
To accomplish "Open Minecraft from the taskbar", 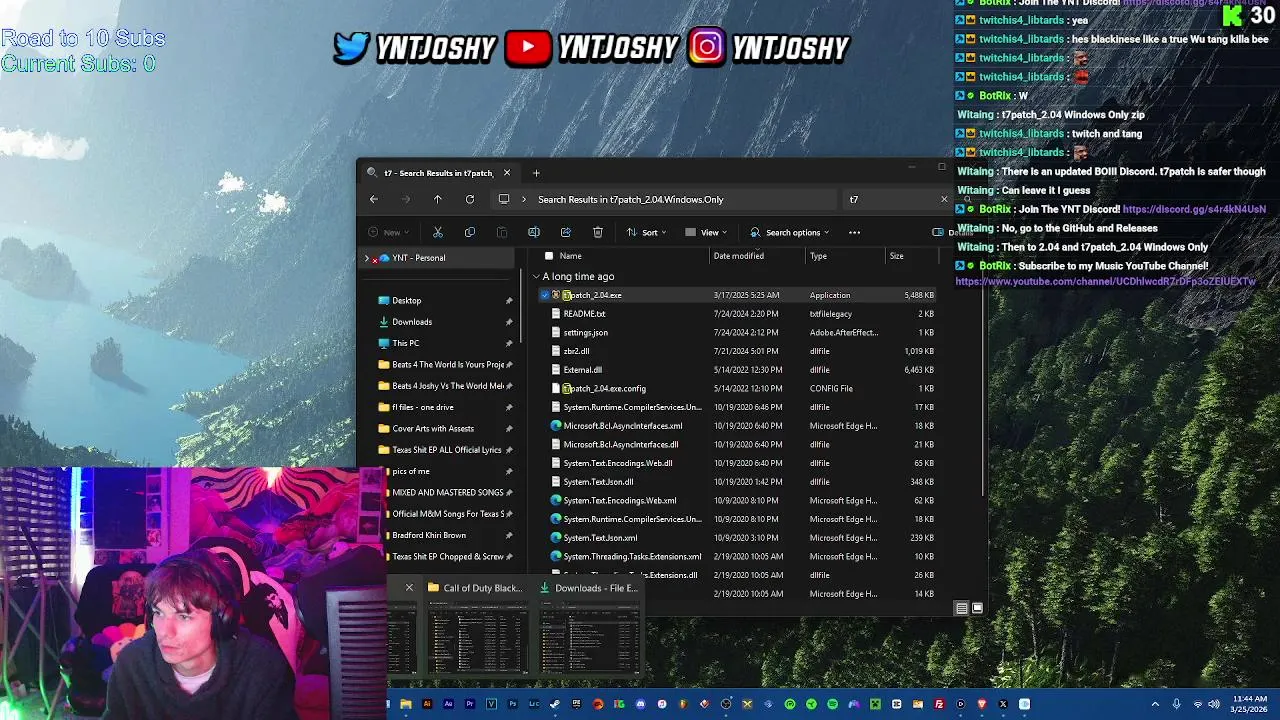I will pyautogui.click(x=875, y=704).
